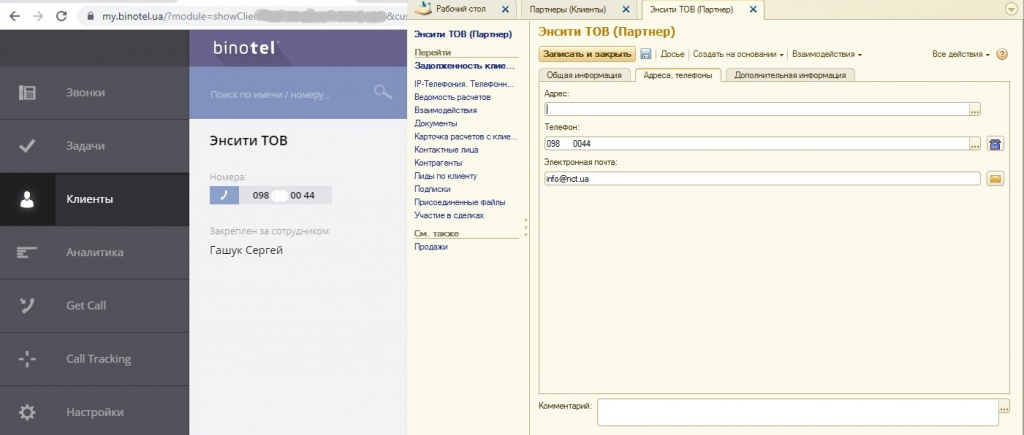Send email via envelope icon
Screen dimensions: 1024x435
(x=995, y=178)
